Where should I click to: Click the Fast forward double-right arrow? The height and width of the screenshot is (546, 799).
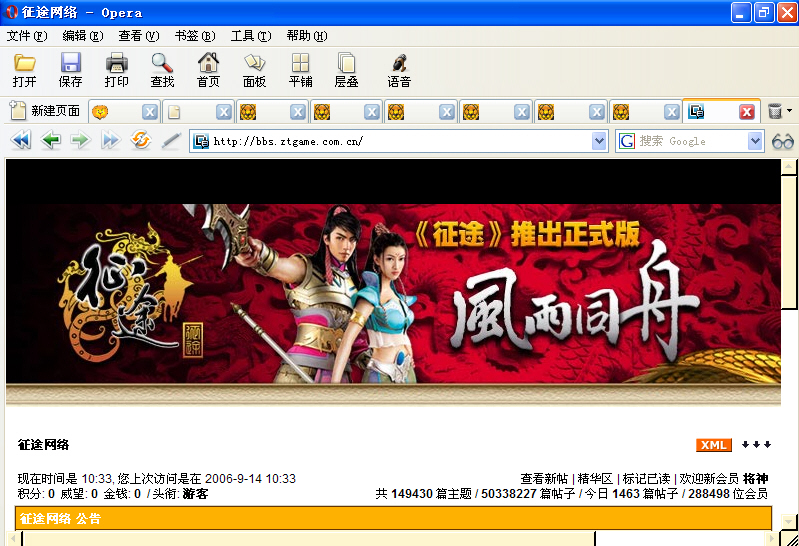(110, 140)
